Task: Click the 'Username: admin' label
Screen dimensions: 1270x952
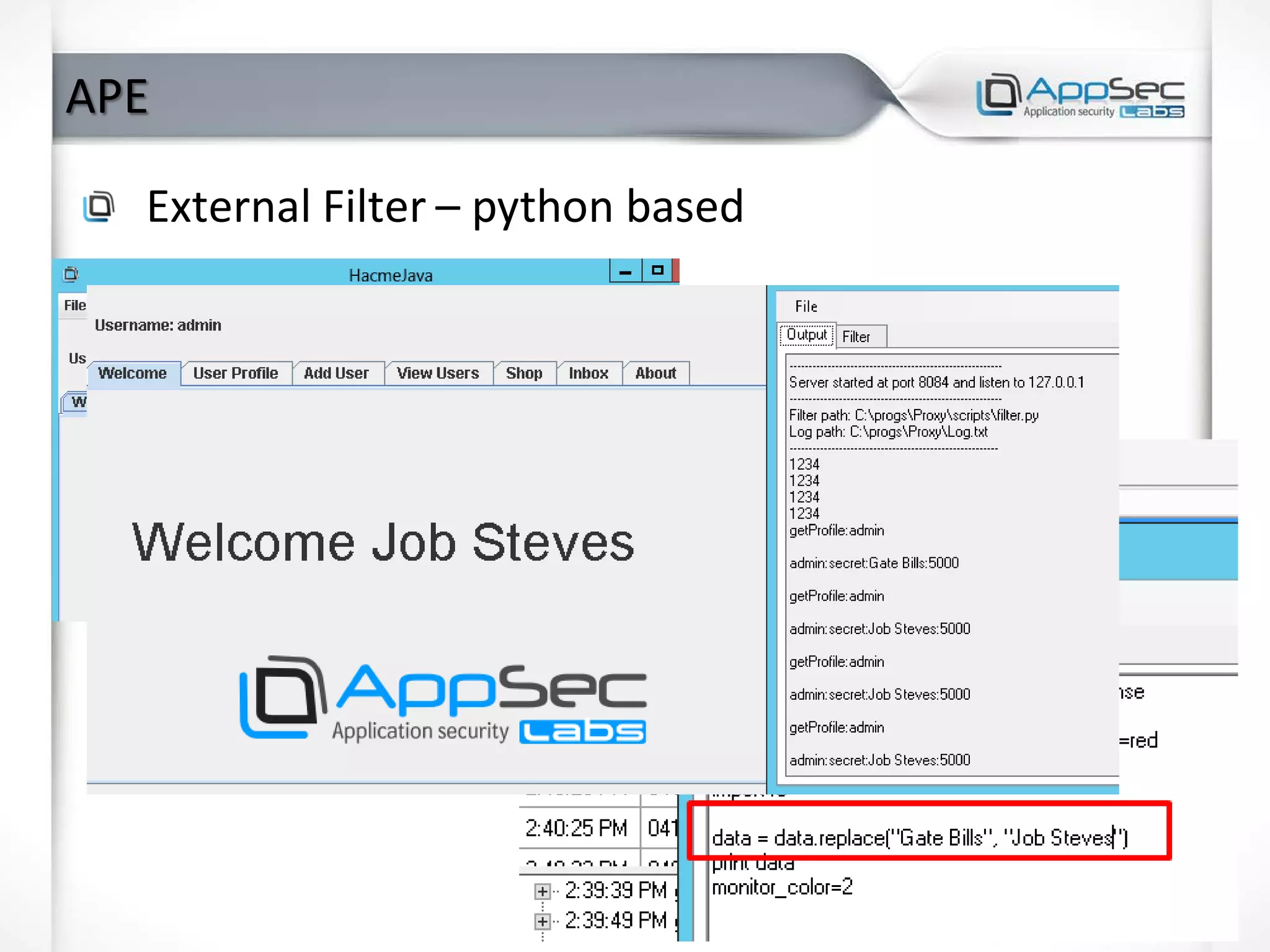Action: coord(158,325)
